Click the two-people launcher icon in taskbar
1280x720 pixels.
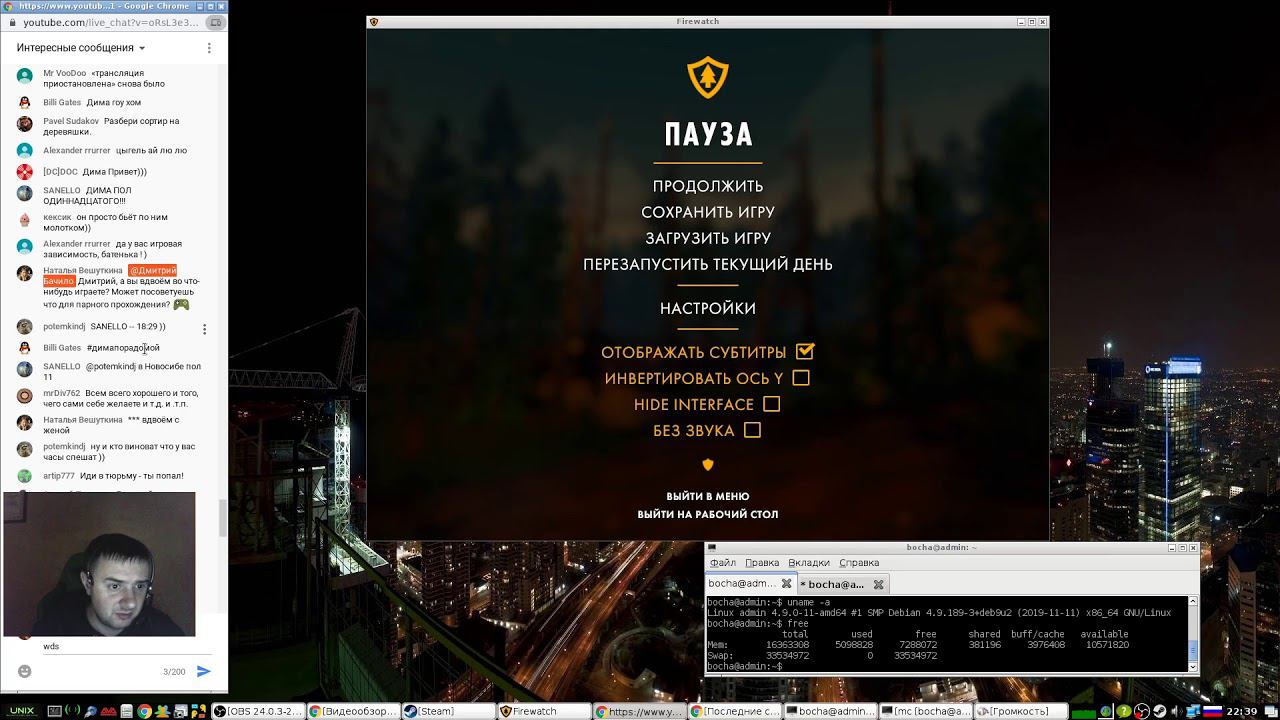click(x=163, y=711)
